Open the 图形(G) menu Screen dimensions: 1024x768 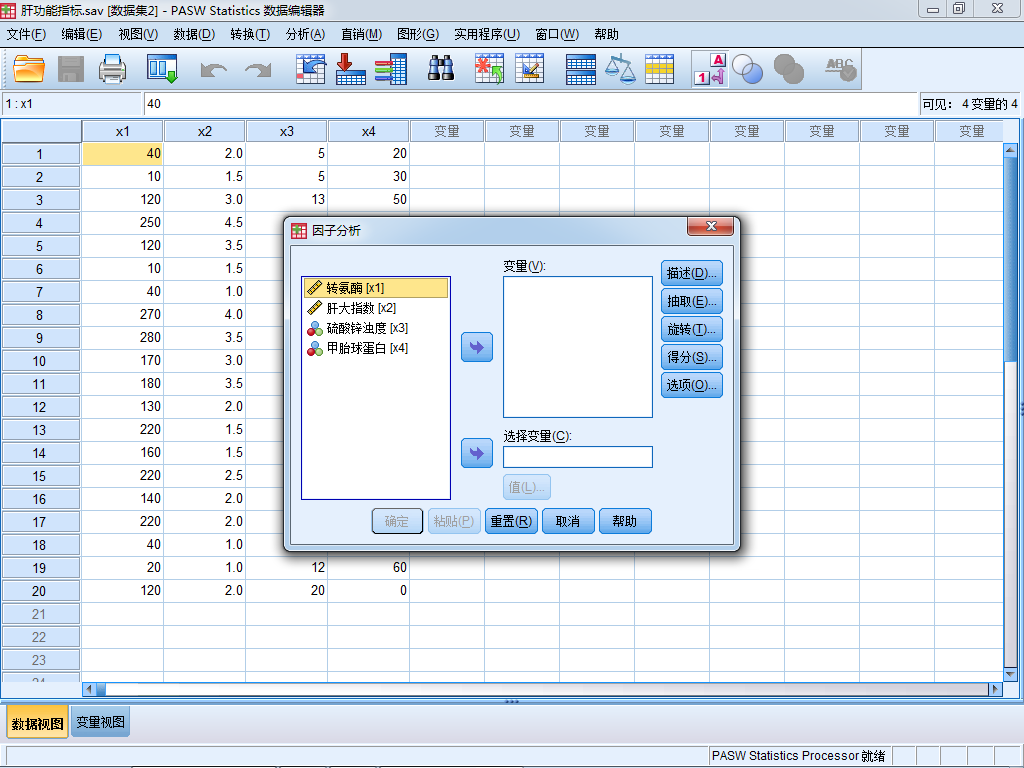tap(418, 35)
